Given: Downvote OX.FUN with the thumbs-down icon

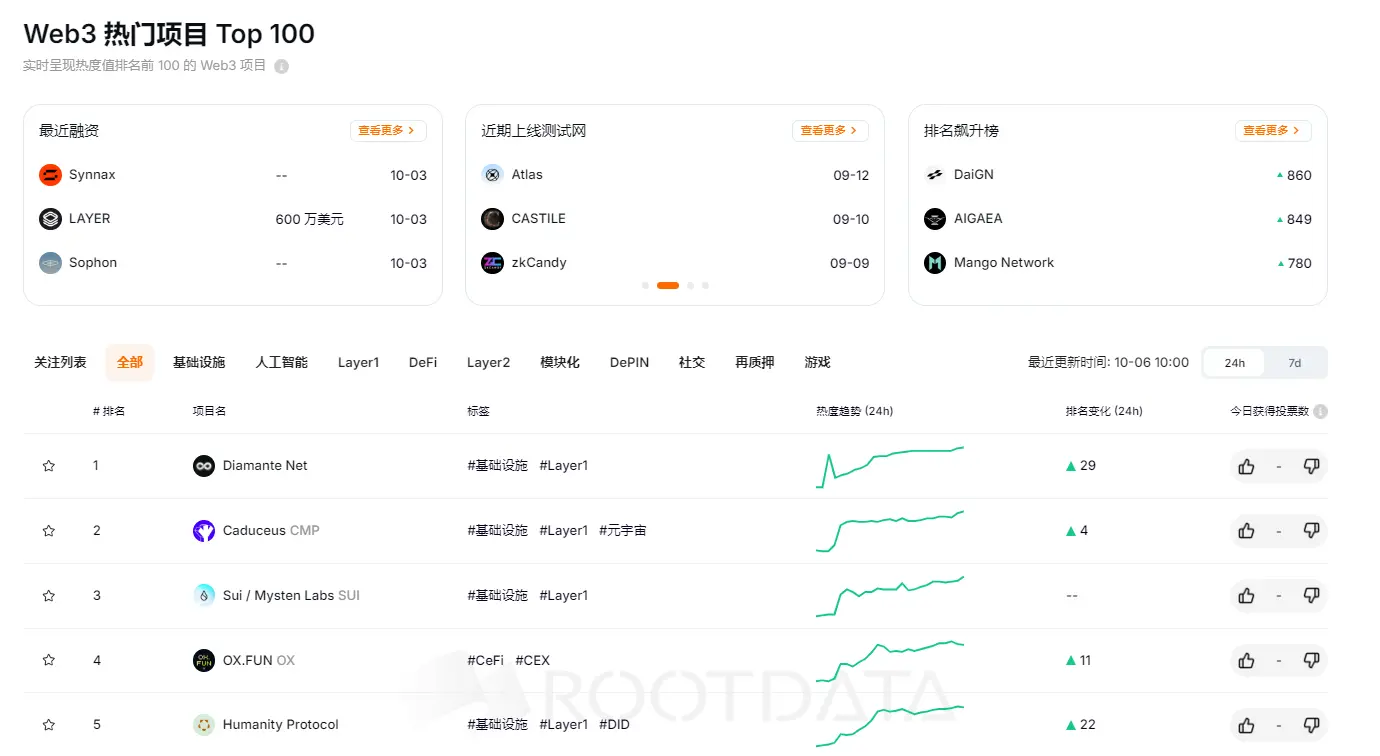Looking at the screenshot, I should (1311, 660).
